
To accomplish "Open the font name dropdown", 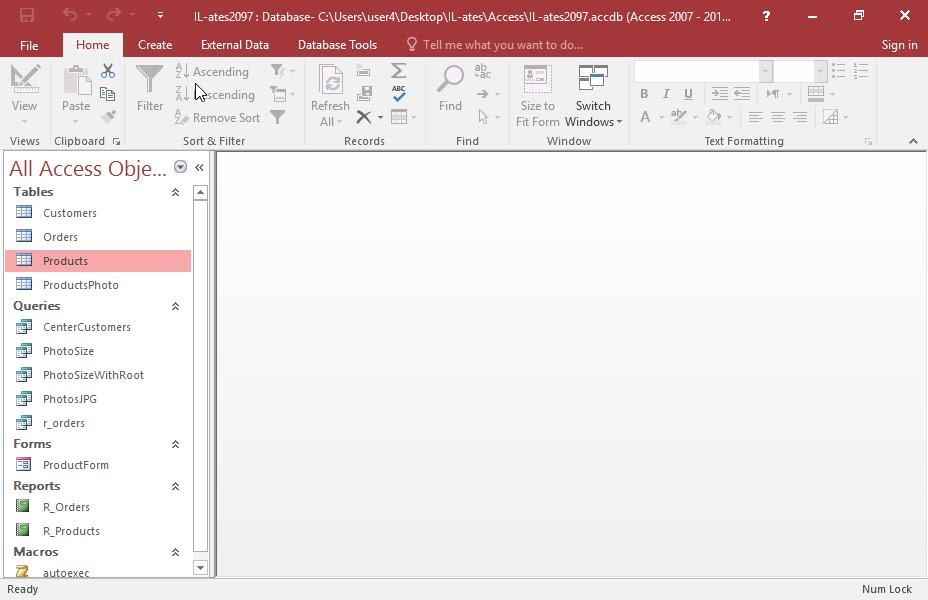I will [x=765, y=72].
